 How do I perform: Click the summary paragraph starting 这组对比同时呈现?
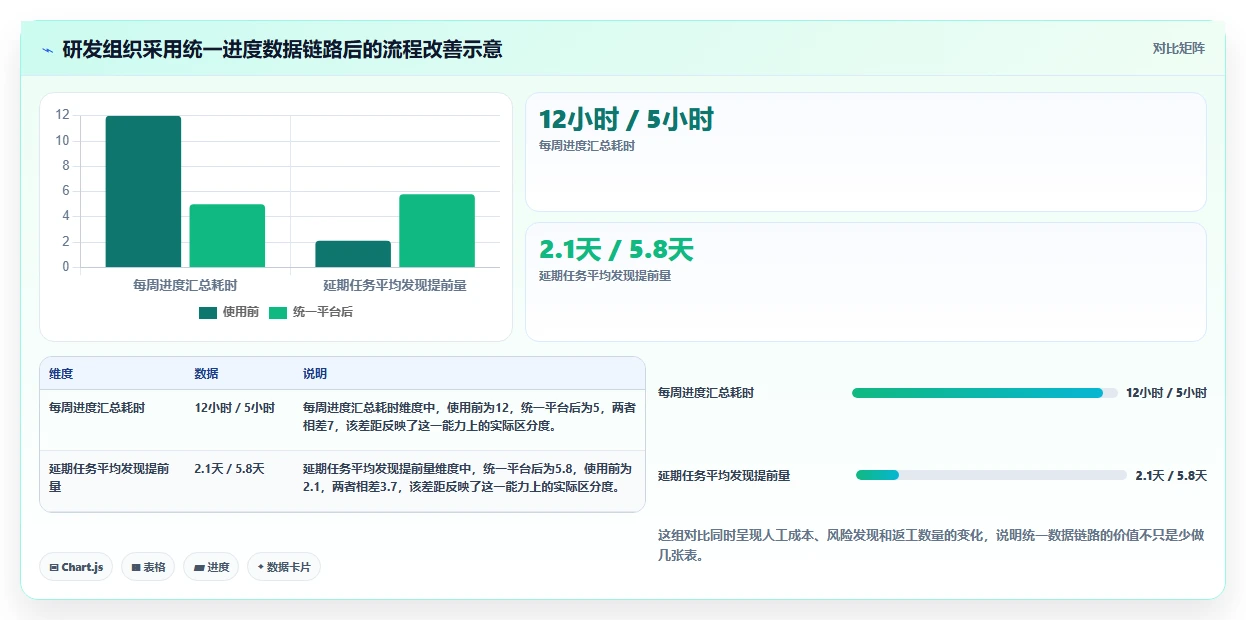click(x=932, y=546)
